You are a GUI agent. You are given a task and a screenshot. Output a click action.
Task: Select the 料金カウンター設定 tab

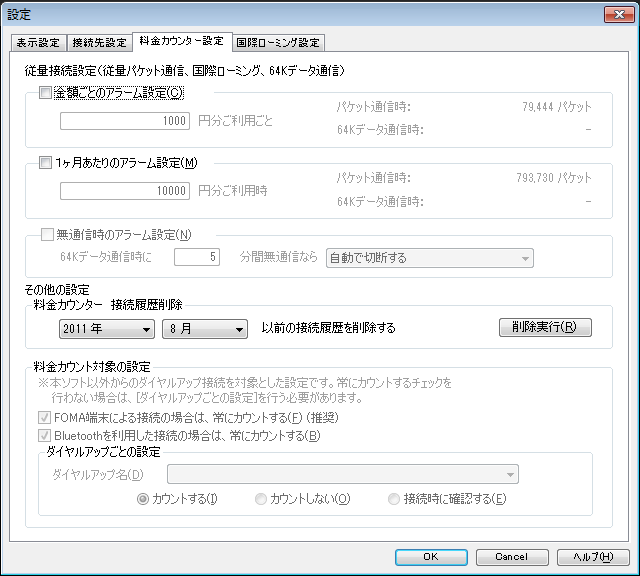click(x=179, y=42)
